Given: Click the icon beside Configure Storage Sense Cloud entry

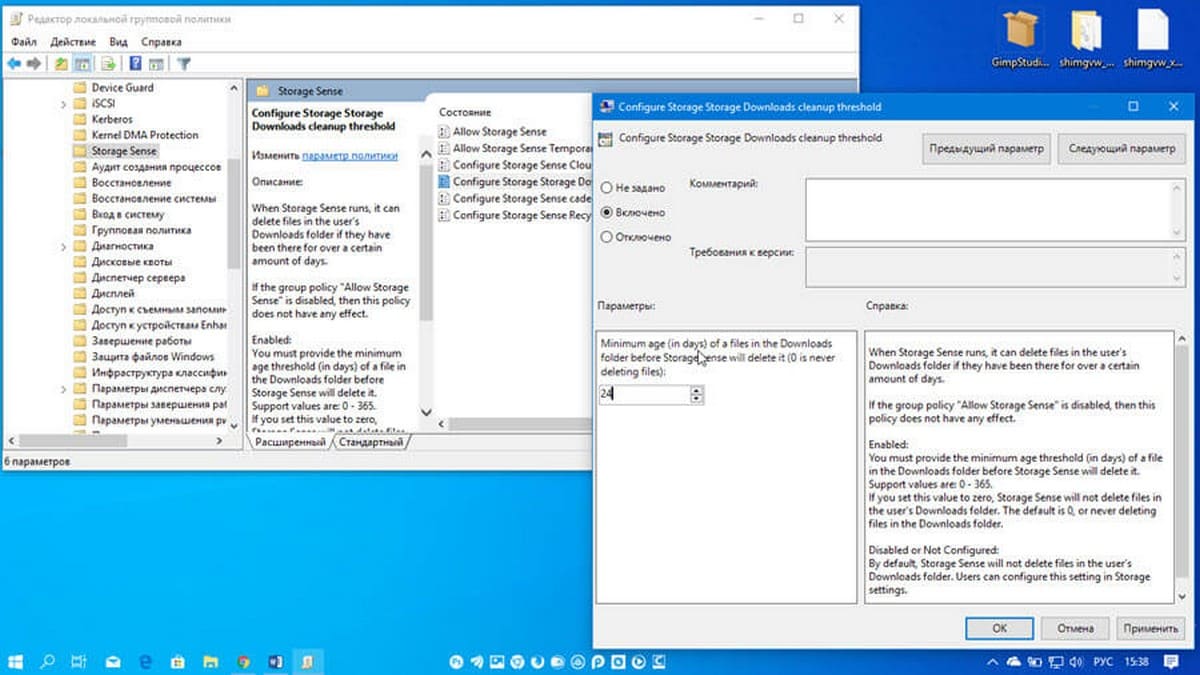Looking at the screenshot, I should coord(444,165).
